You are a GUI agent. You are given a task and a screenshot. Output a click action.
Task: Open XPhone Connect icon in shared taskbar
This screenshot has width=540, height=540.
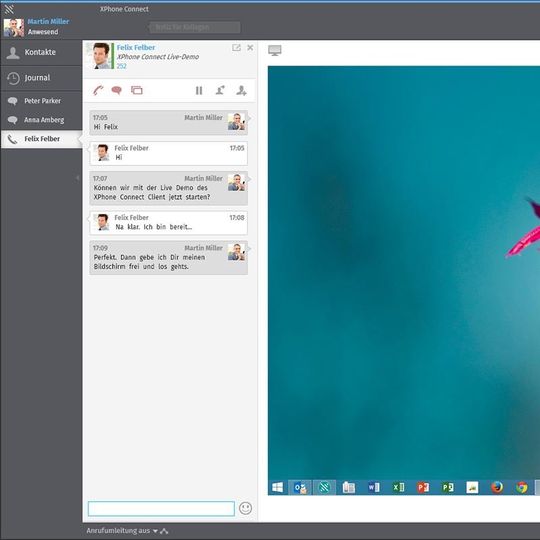[324, 487]
